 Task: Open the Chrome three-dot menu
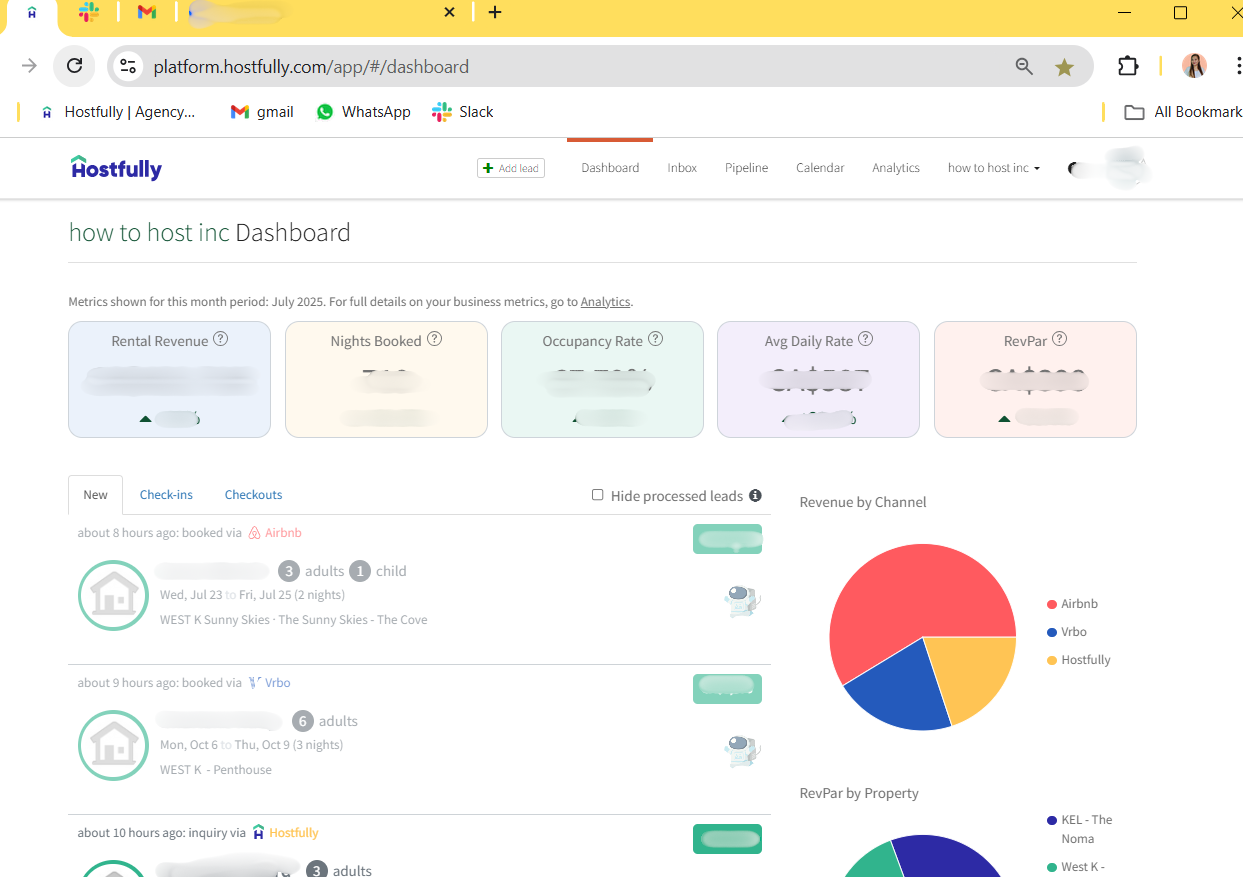[x=1237, y=66]
